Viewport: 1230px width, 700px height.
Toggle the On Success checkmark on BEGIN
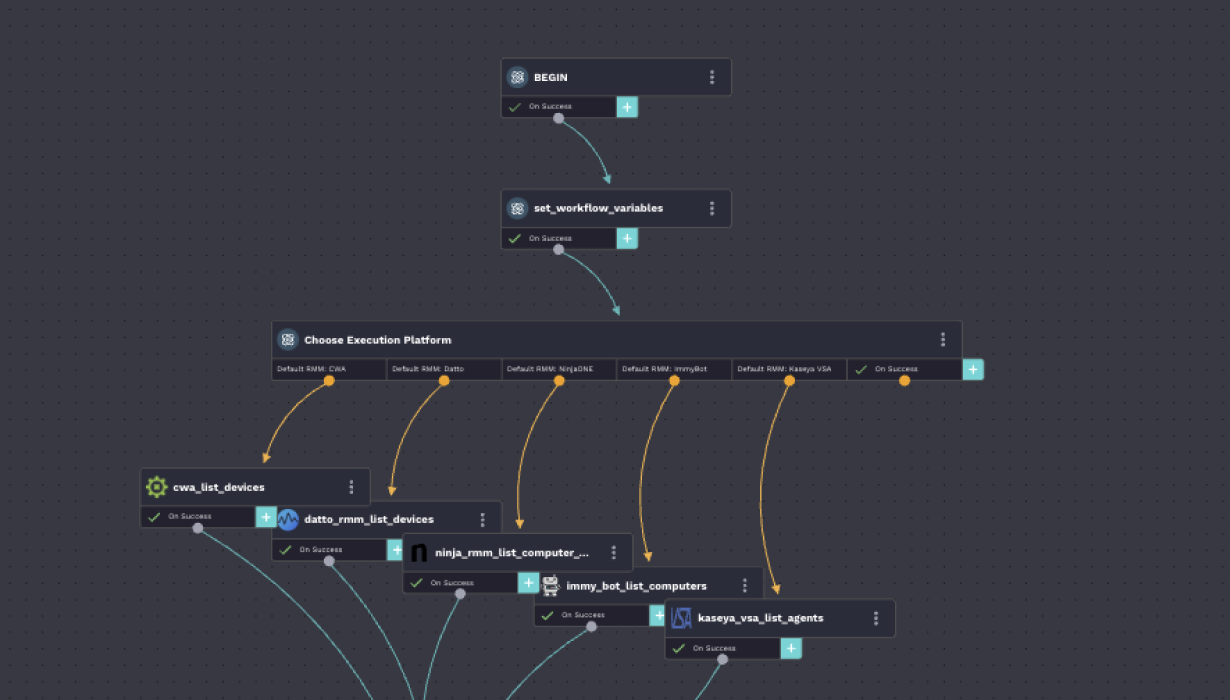point(515,106)
